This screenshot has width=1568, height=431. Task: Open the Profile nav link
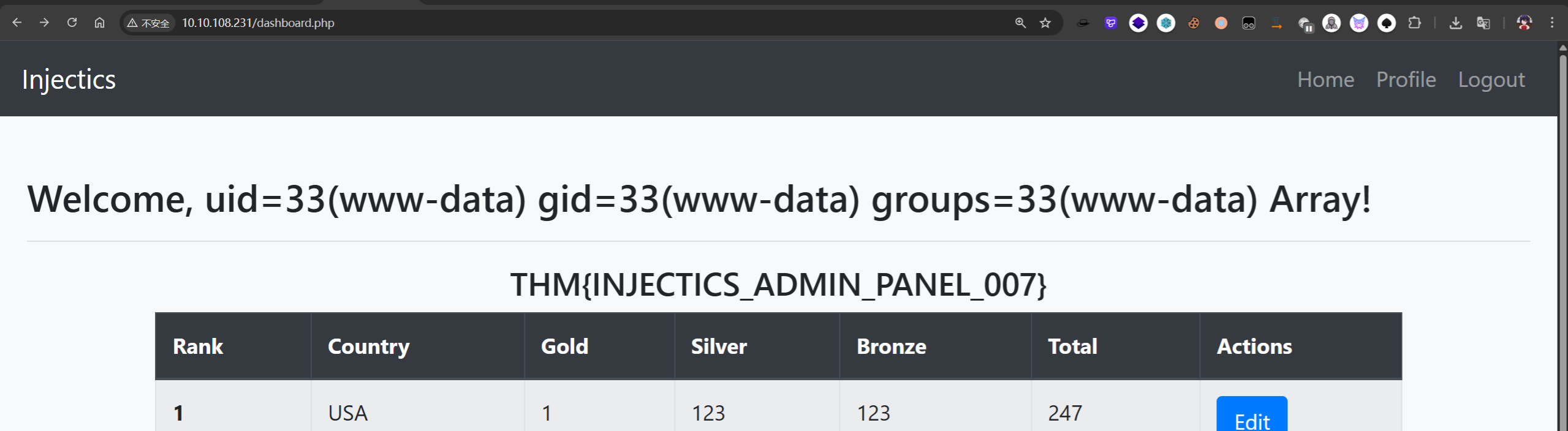(1406, 80)
